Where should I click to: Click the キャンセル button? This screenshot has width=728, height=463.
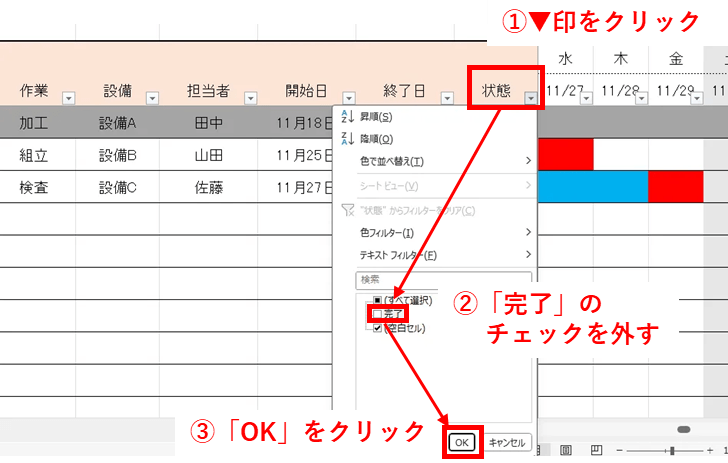point(507,441)
